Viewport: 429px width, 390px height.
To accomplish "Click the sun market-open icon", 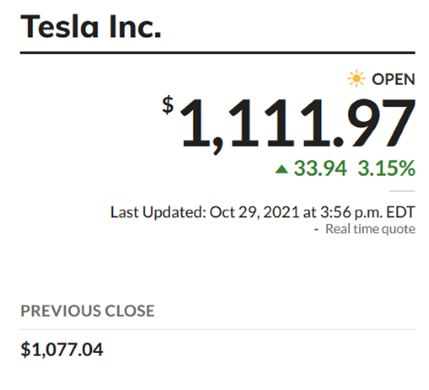I will pos(356,79).
